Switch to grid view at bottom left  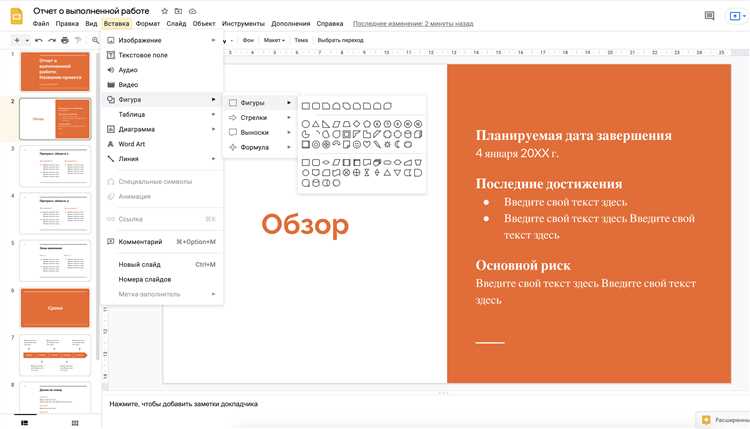pyautogui.click(x=75, y=423)
